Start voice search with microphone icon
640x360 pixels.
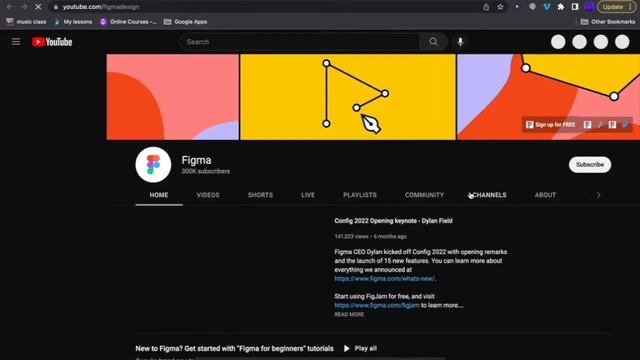click(460, 42)
